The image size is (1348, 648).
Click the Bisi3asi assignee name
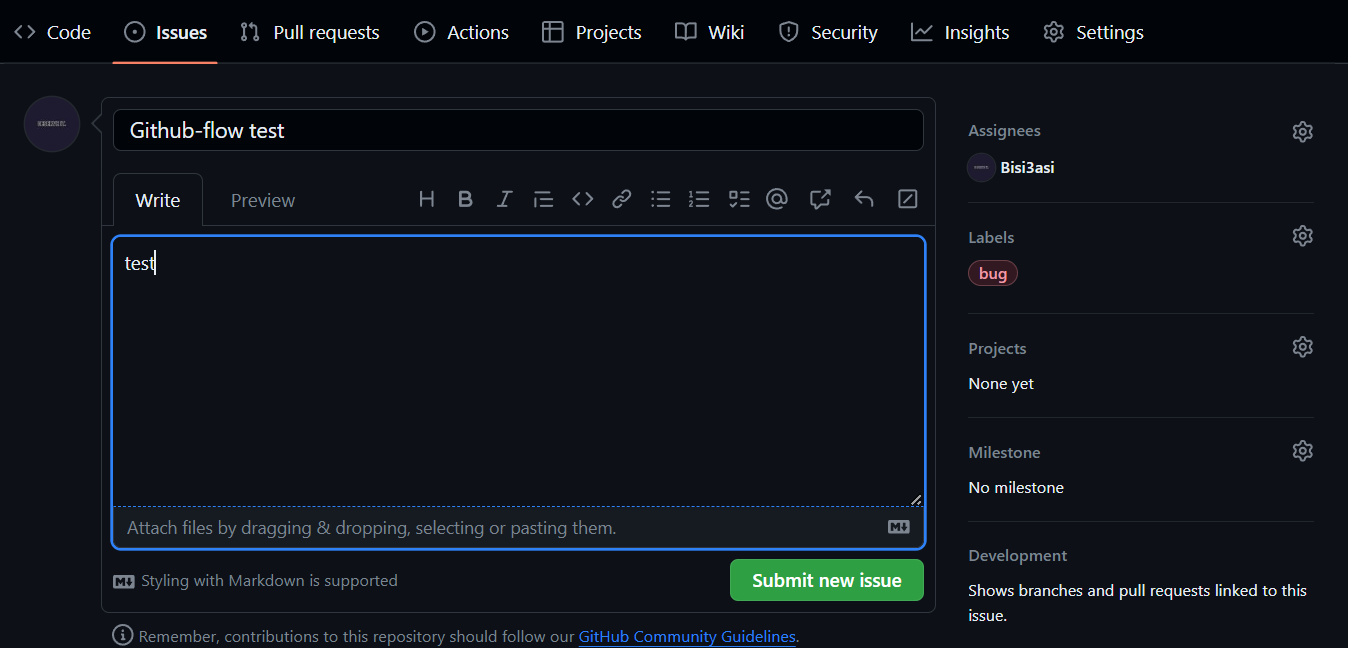pos(1027,167)
